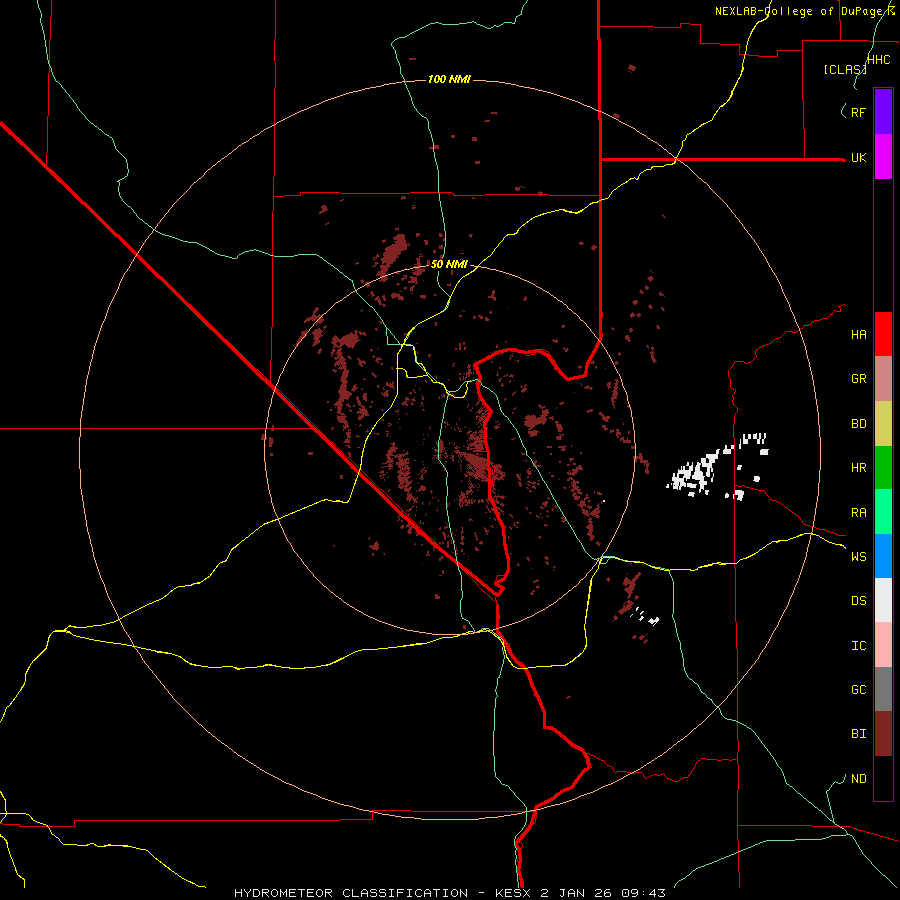Click the white DS legend color swatch
Image resolution: width=900 pixels, height=900 pixels.
(x=883, y=600)
